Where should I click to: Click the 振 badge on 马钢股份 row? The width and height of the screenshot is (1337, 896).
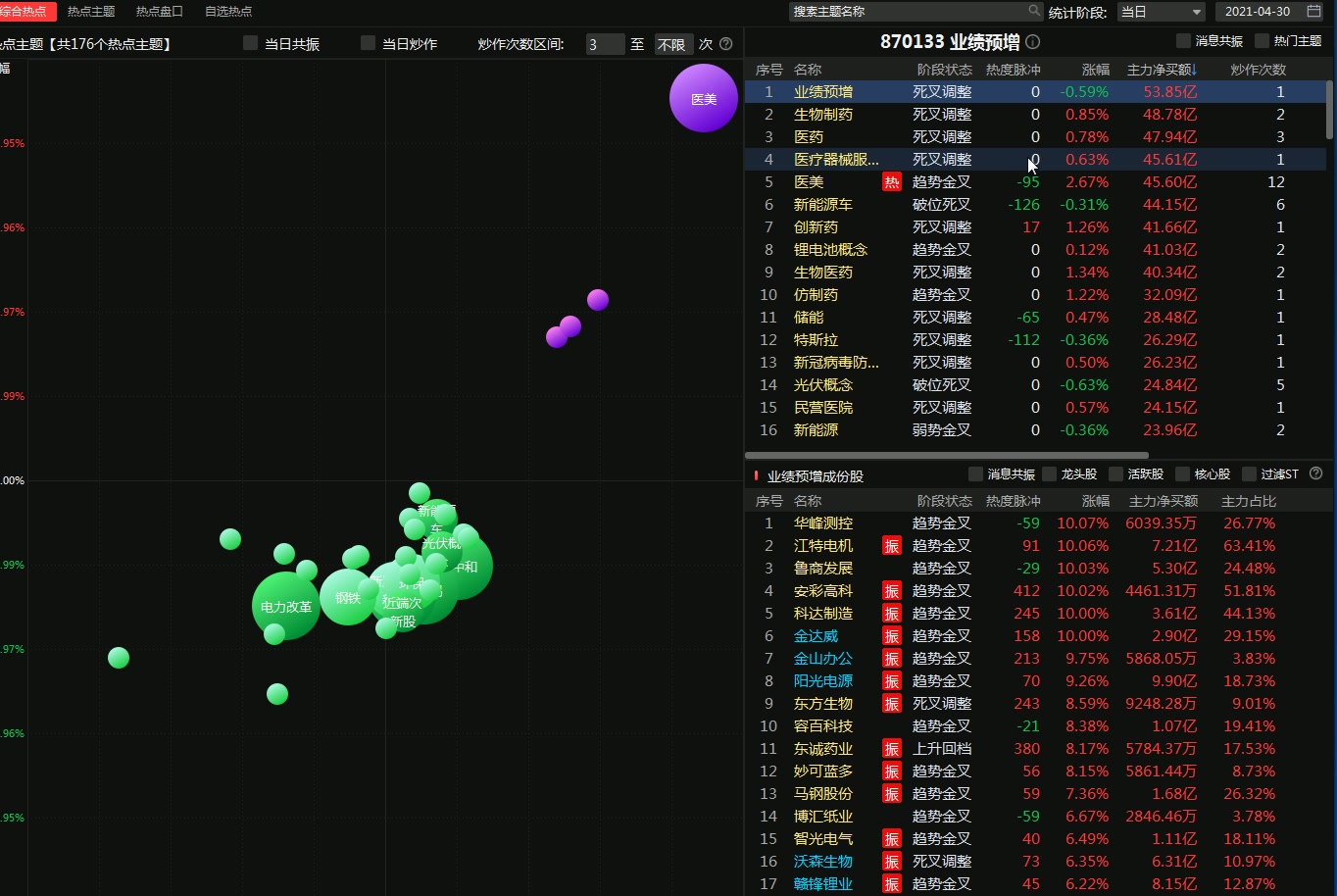click(892, 794)
